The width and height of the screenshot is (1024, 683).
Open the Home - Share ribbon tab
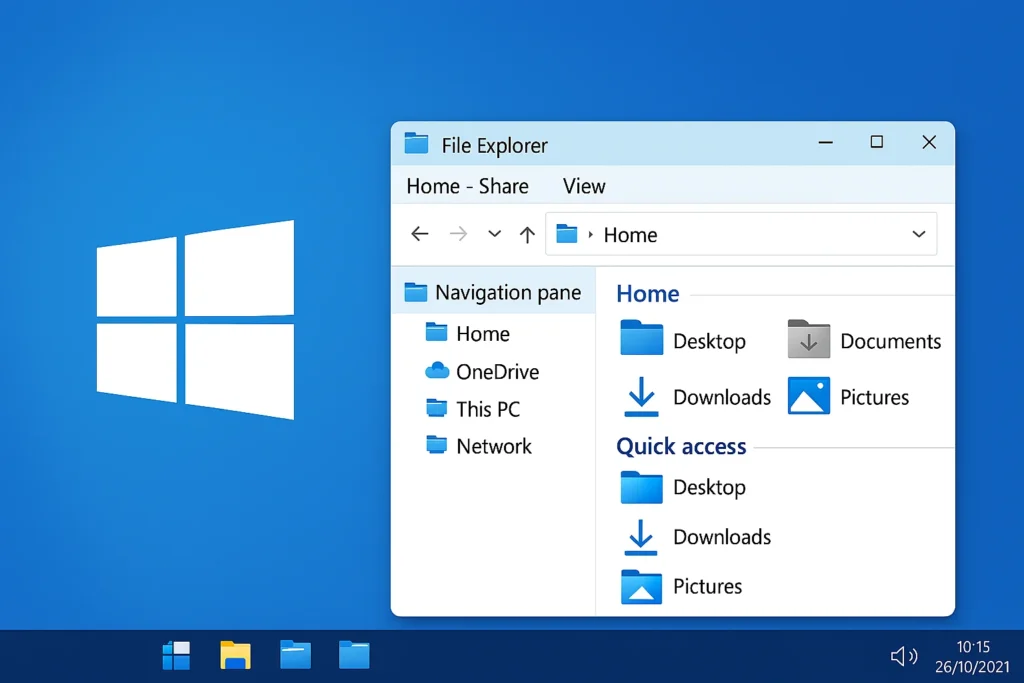[x=467, y=187]
